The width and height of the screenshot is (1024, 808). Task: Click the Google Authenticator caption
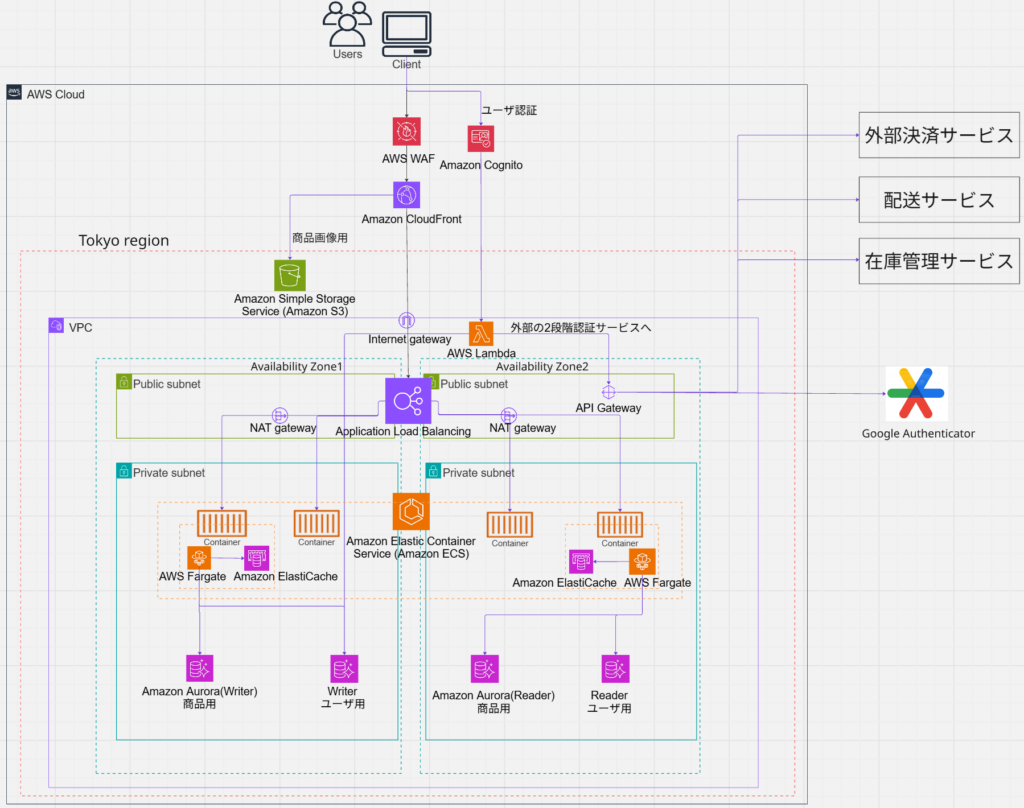(918, 433)
